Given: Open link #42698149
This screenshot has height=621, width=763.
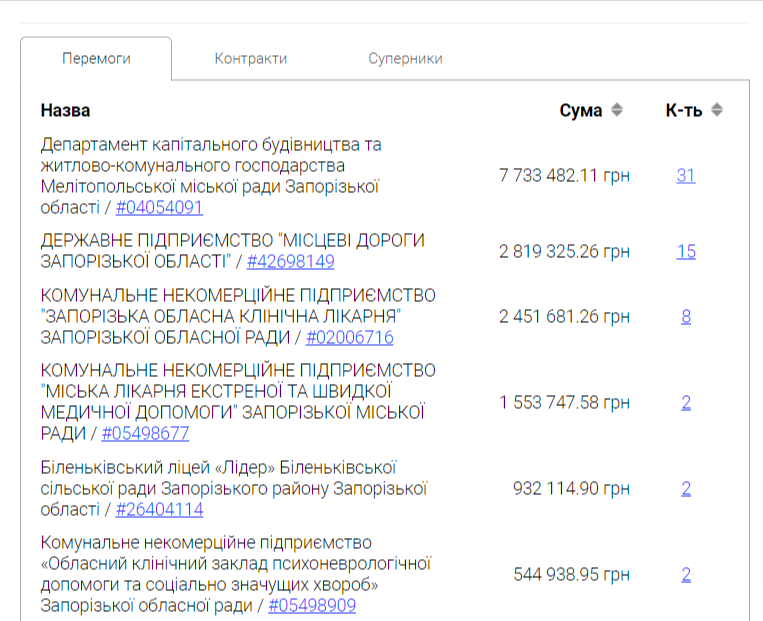Looking at the screenshot, I should point(291,261).
